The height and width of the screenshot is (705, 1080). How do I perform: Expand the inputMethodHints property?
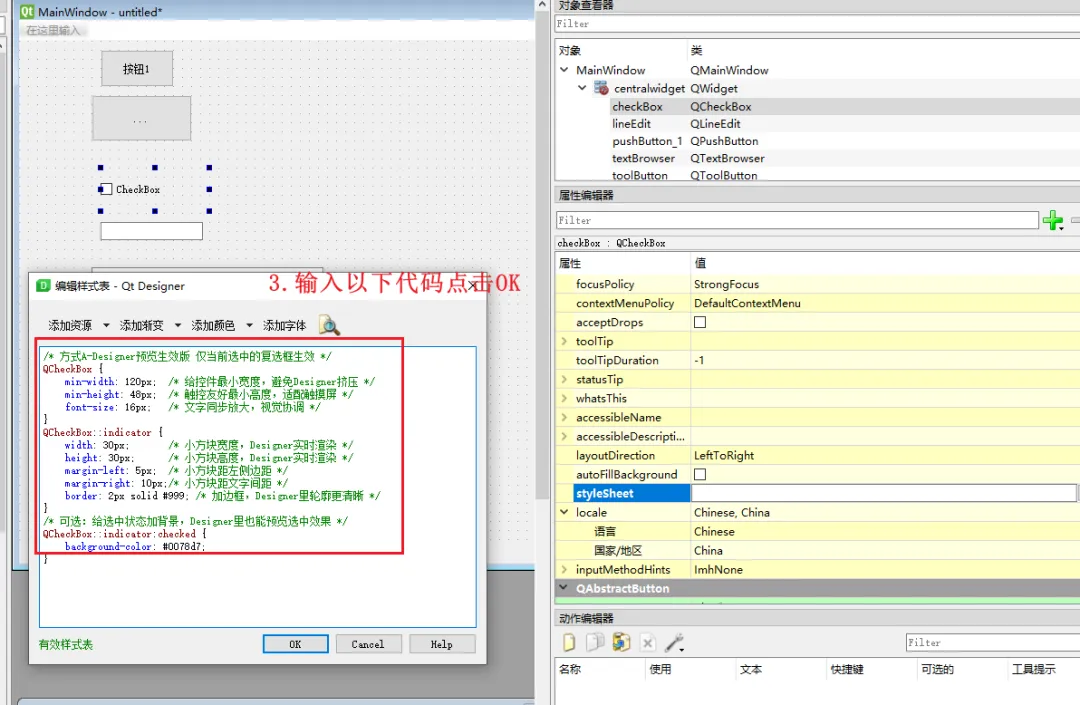click(565, 569)
